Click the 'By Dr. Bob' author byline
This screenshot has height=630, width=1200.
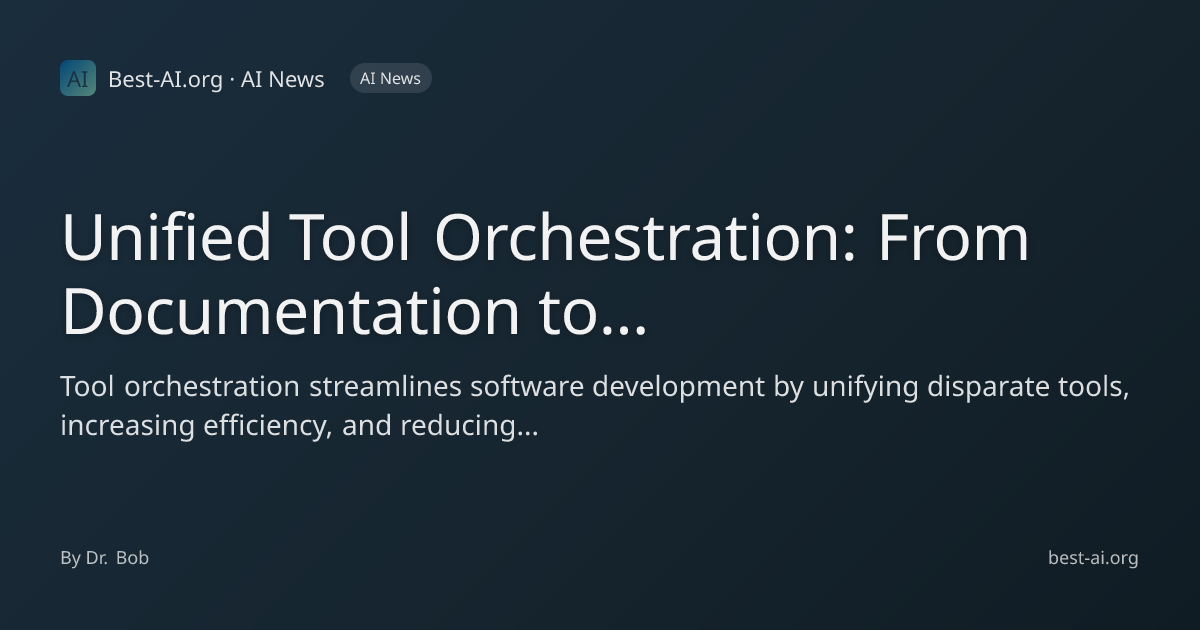pyautogui.click(x=104, y=558)
